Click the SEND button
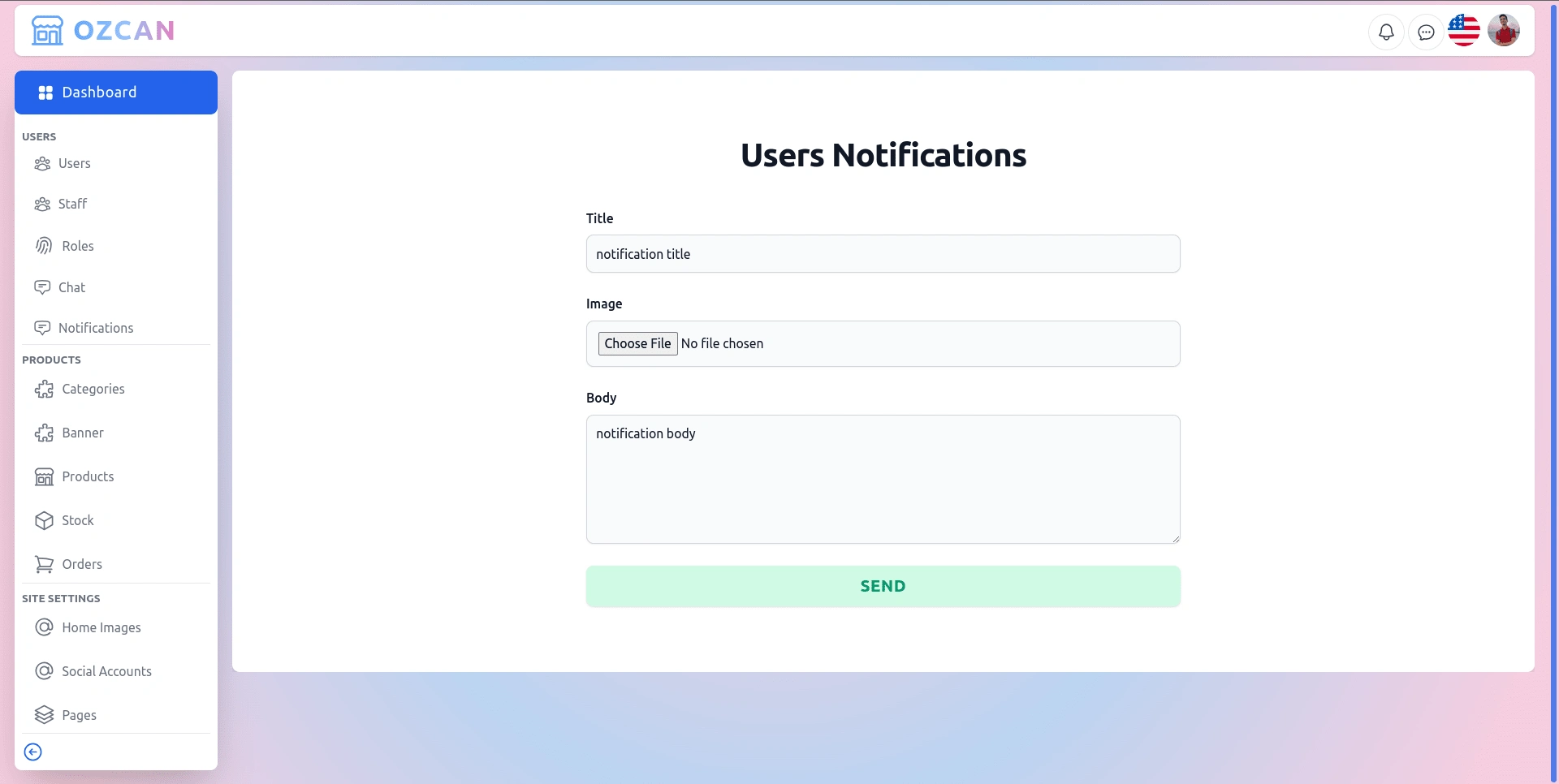1559x784 pixels. pos(883,586)
